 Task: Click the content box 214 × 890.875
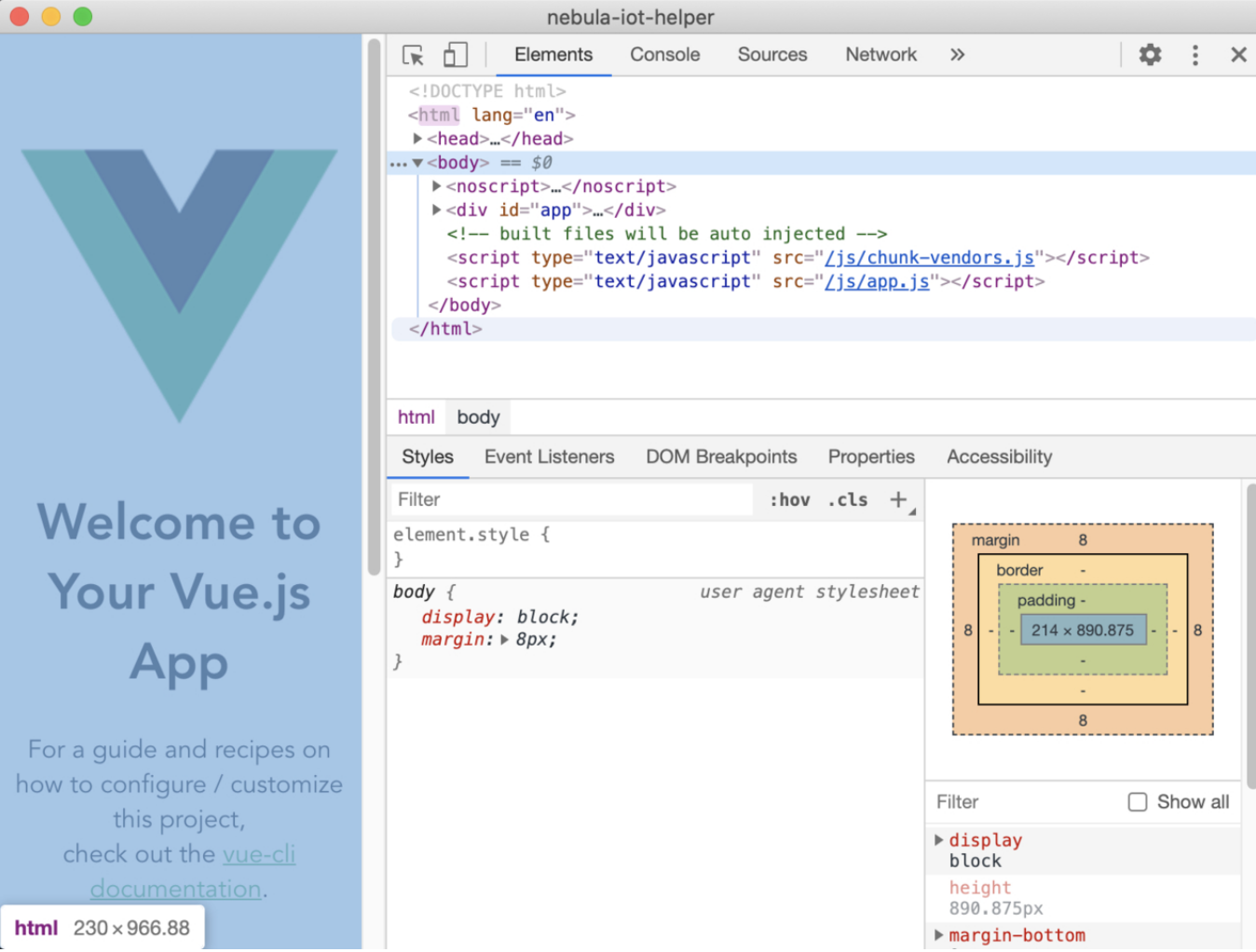click(x=1082, y=631)
